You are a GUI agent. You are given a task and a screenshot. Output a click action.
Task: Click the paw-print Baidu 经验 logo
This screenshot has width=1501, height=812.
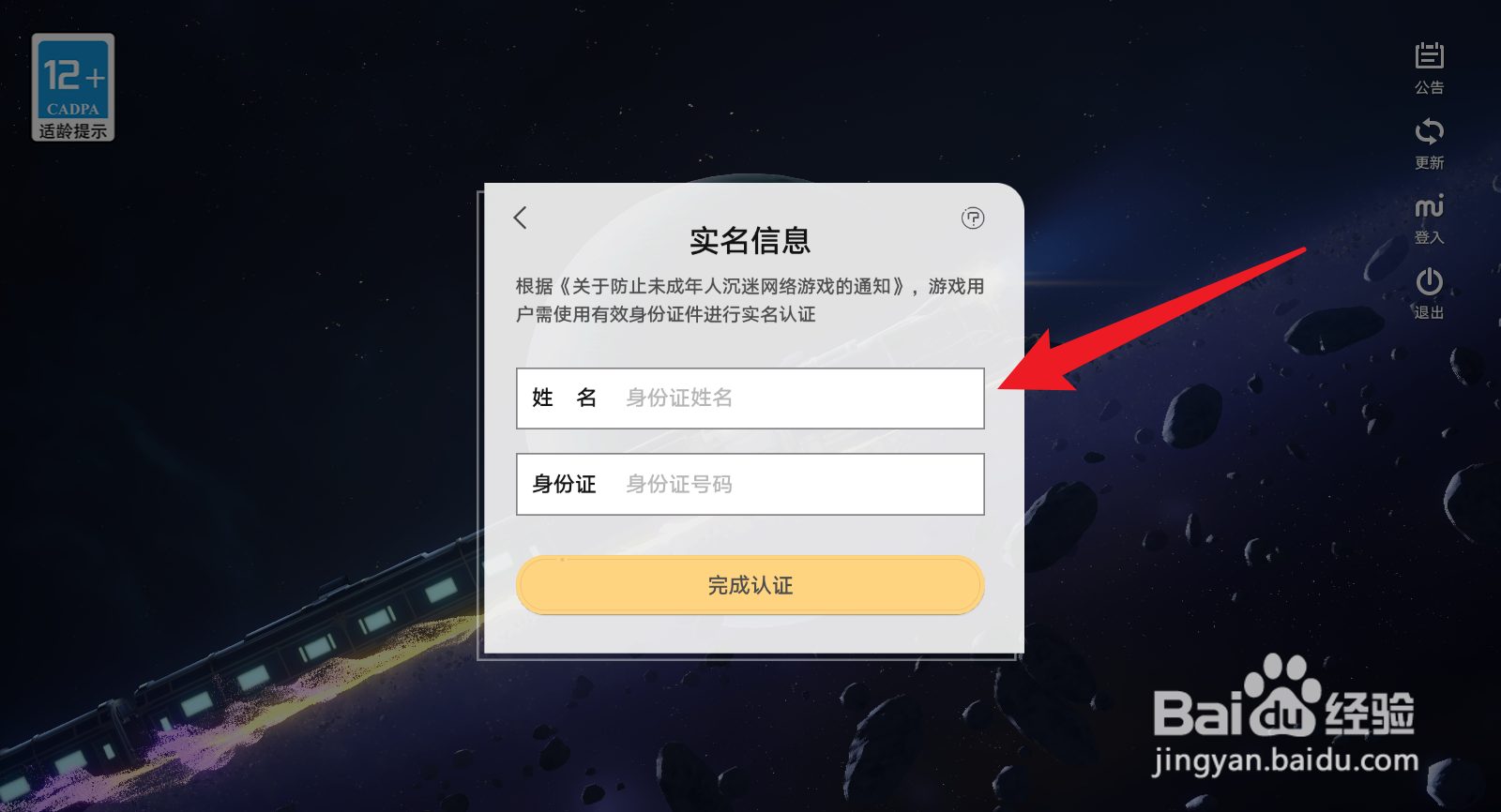pos(1283,697)
